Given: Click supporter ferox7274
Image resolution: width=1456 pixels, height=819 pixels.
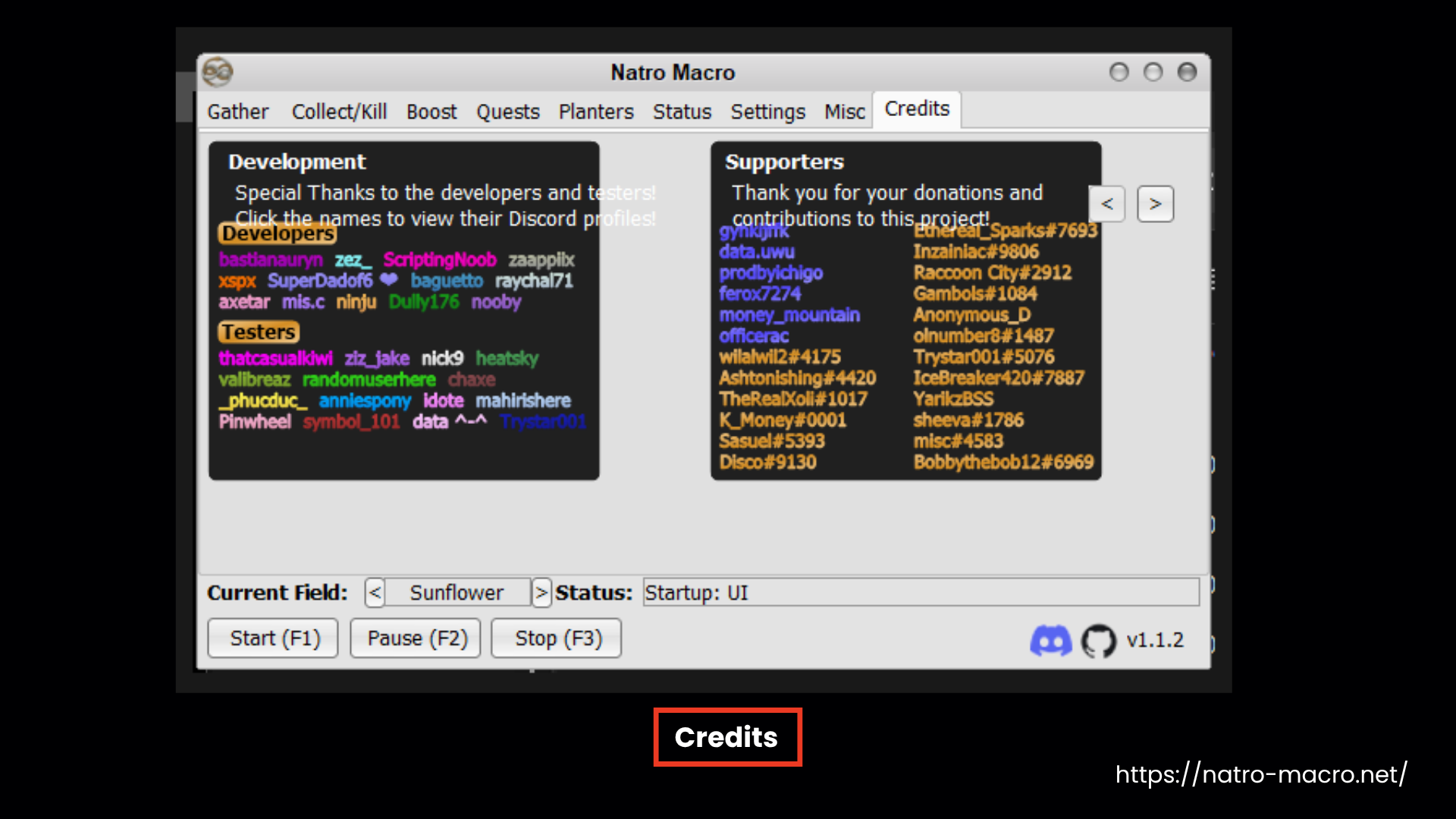Looking at the screenshot, I should pos(760,293).
